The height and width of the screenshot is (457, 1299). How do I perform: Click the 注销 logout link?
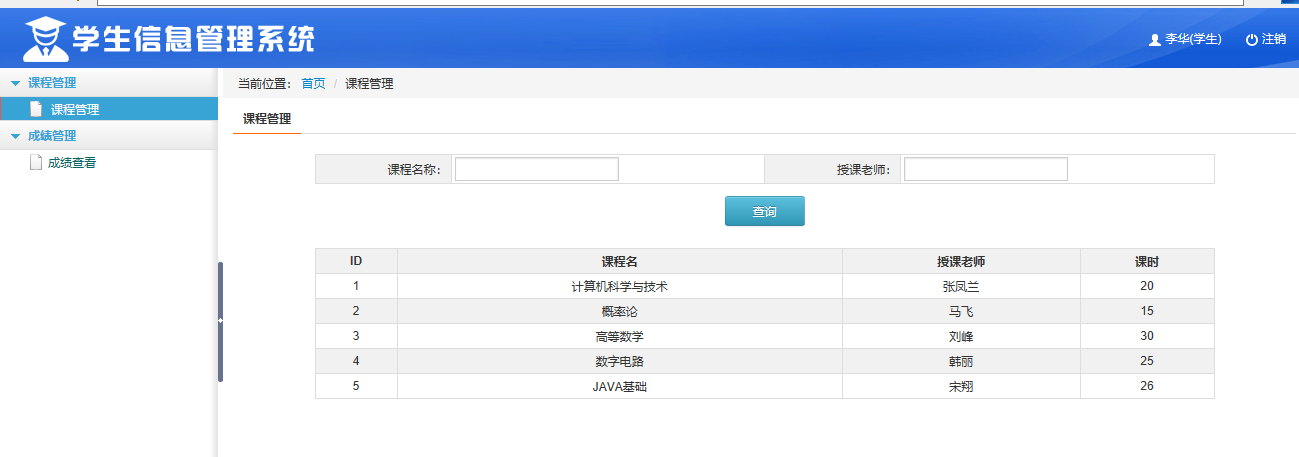click(x=1274, y=39)
